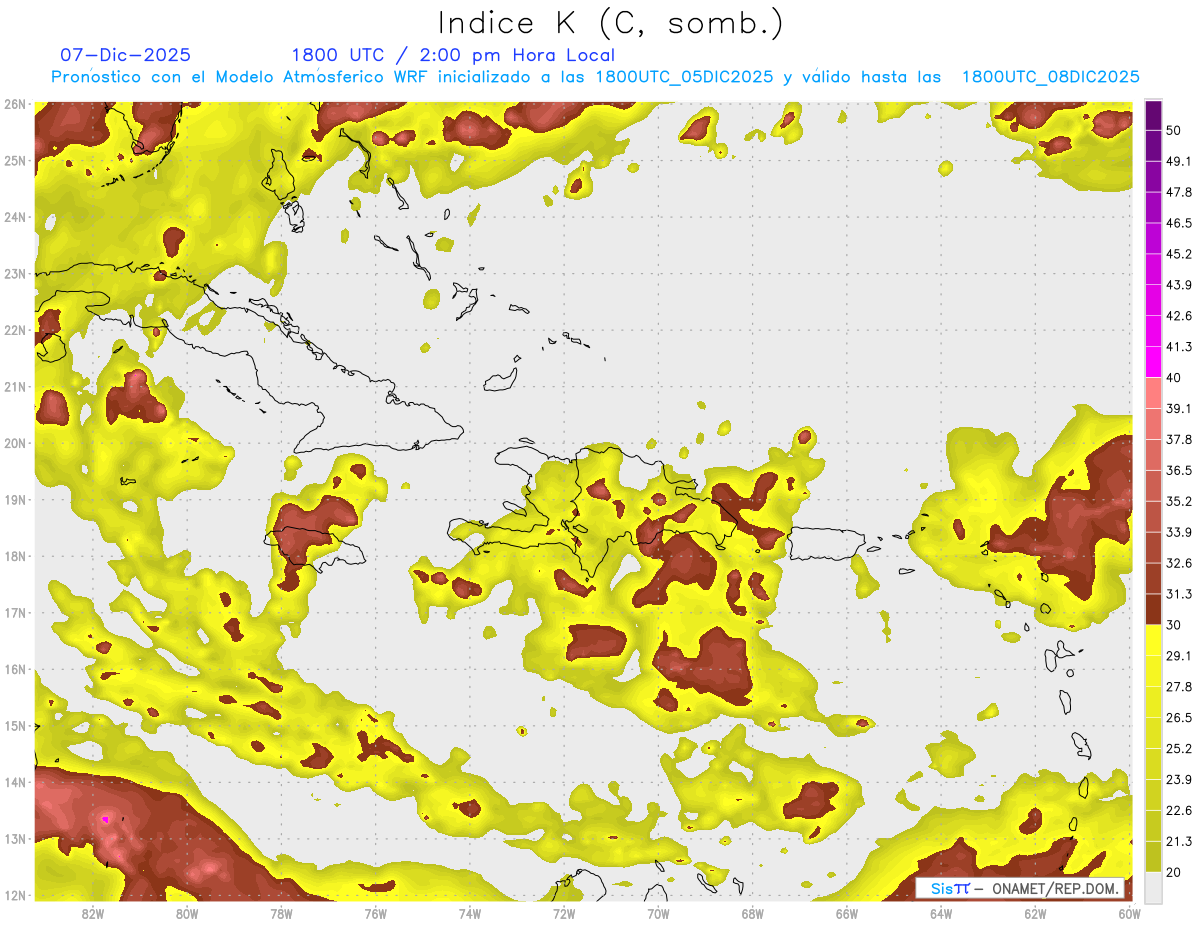Click the color scale value 25.2
This screenshot has width=1200, height=927.
pyautogui.click(x=1179, y=748)
